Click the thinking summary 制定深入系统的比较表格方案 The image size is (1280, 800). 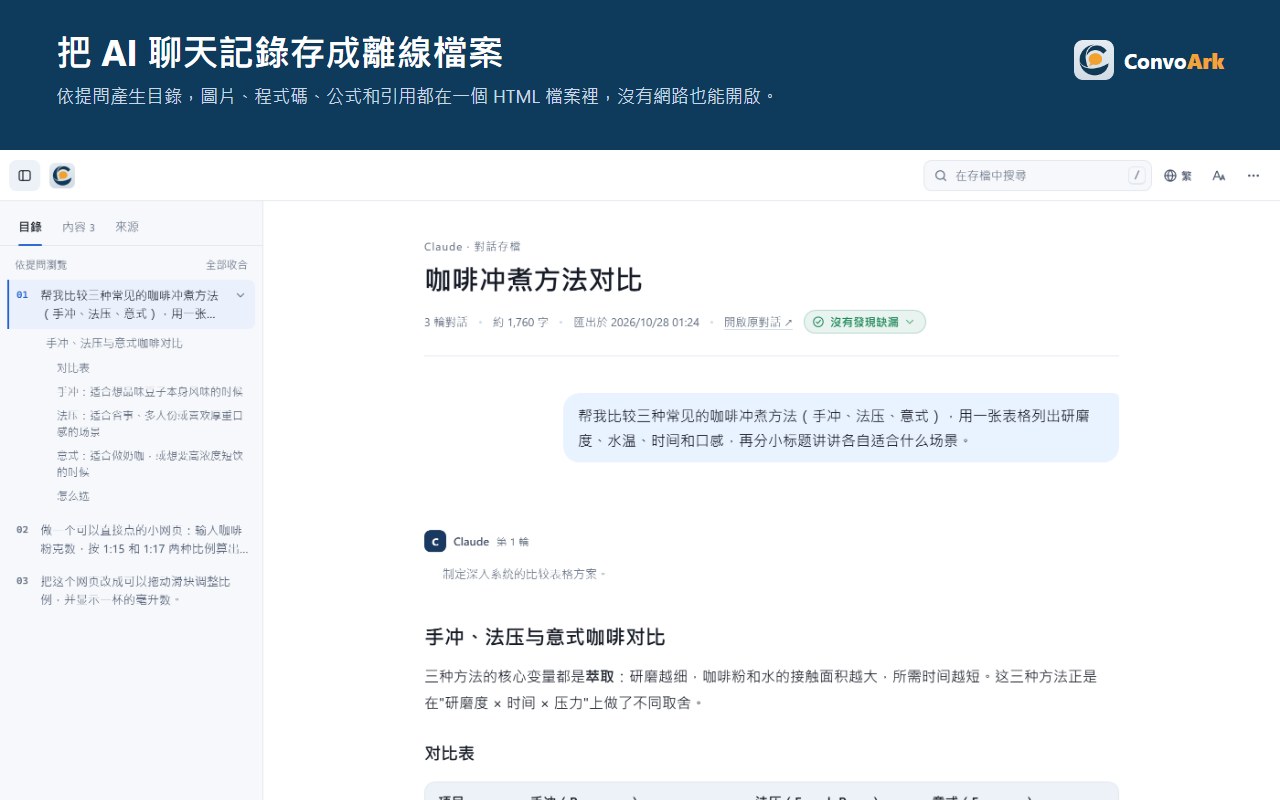[x=525, y=574]
